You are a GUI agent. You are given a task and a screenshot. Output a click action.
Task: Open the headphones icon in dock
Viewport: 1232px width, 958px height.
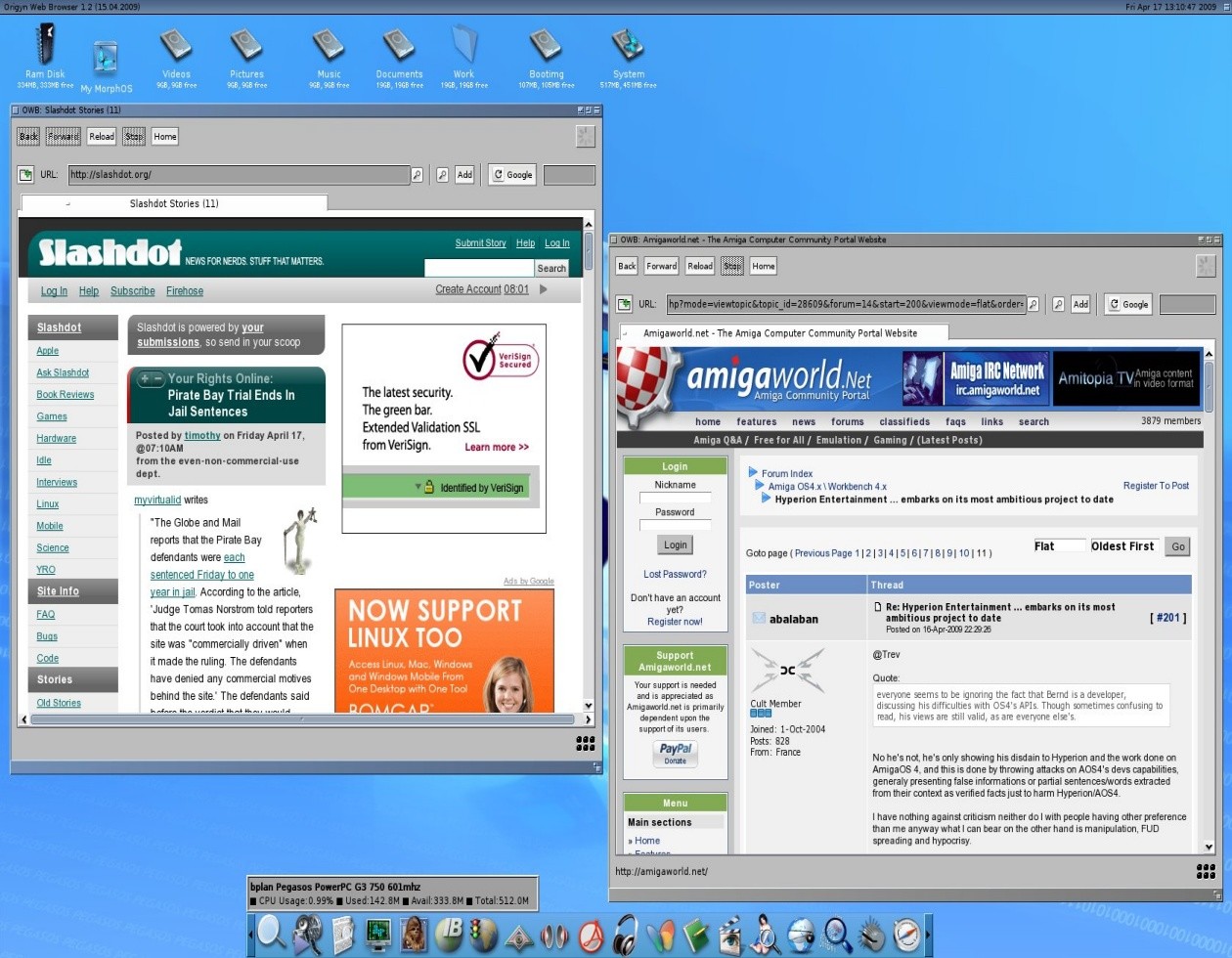[625, 935]
